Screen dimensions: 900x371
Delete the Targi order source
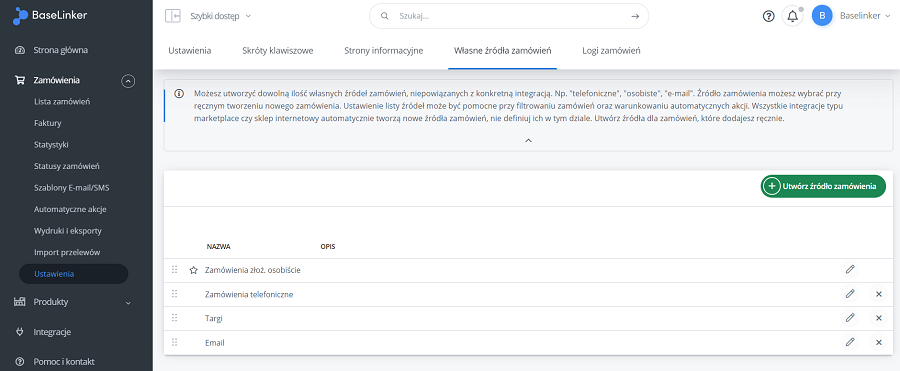878,318
